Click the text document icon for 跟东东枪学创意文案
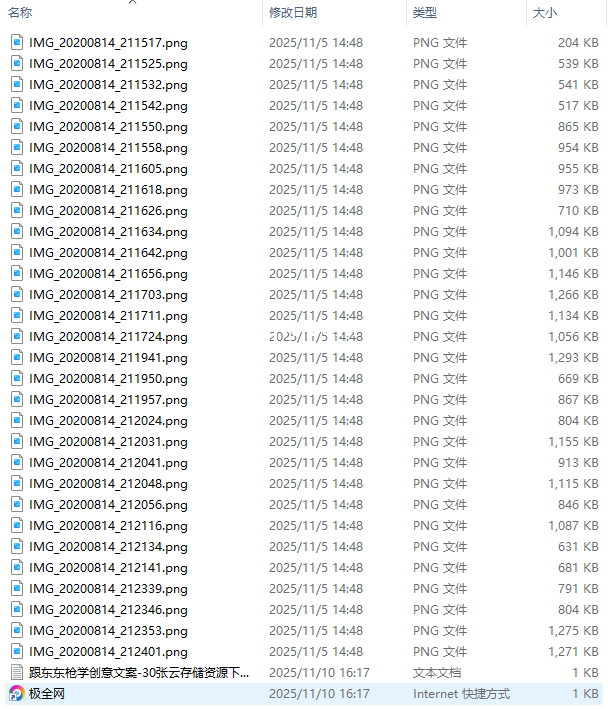 tap(17, 672)
